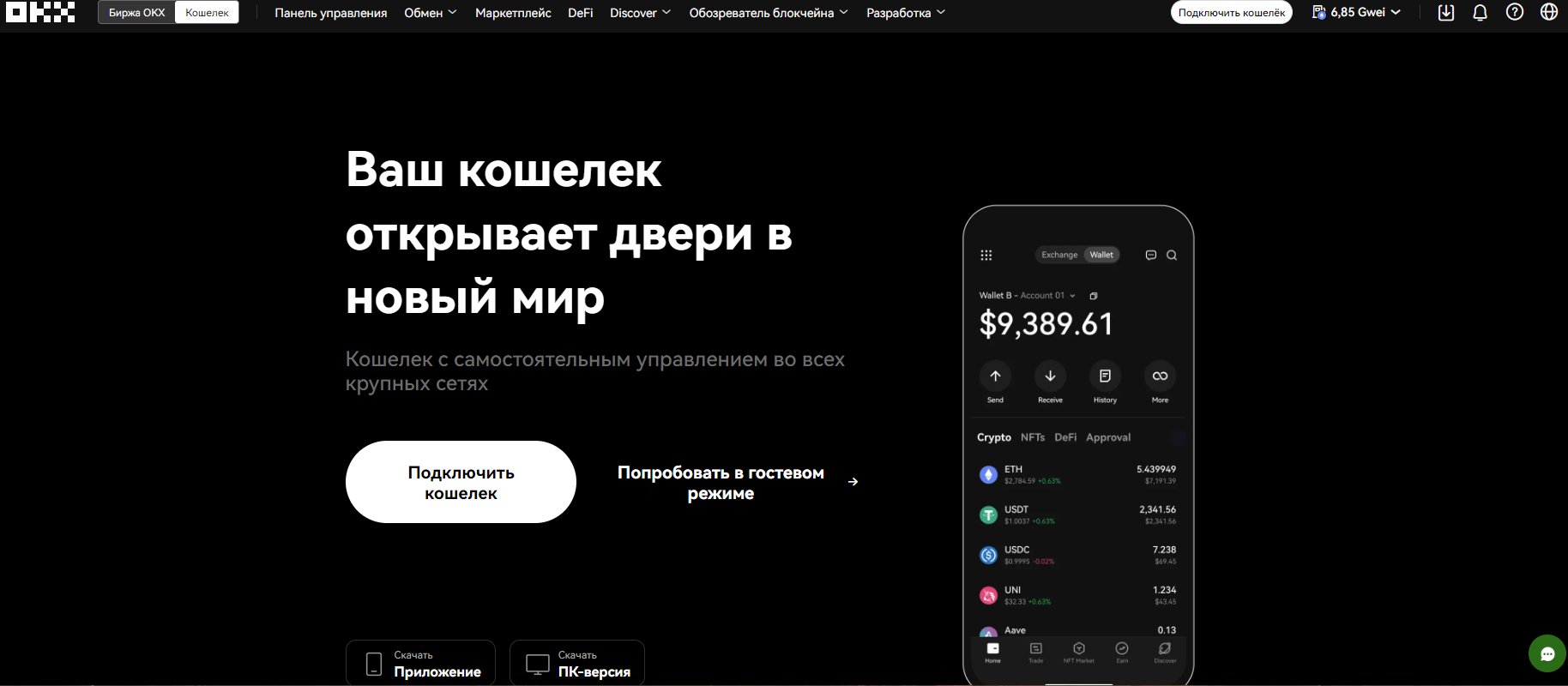
Task: Expand the Discover dropdown menu
Action: click(x=640, y=13)
